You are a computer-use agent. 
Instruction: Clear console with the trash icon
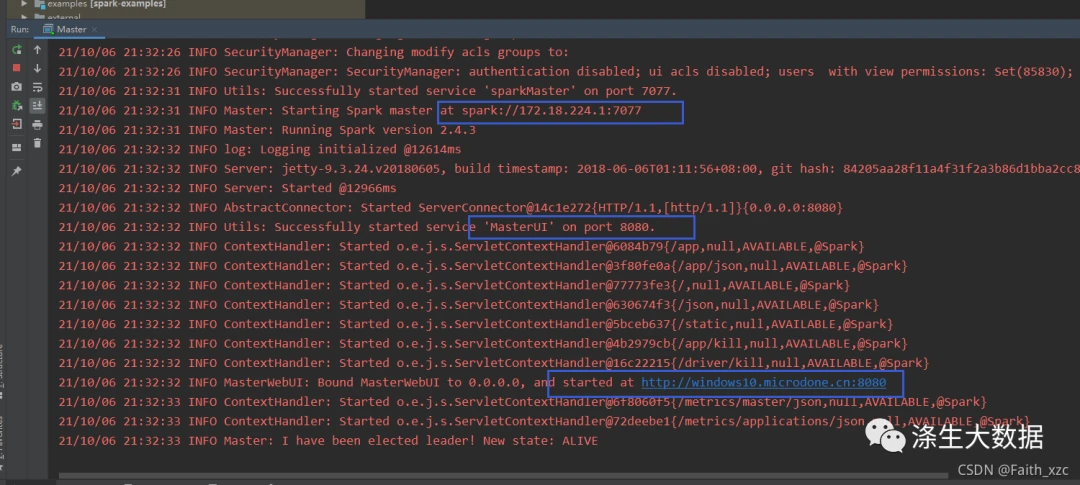pos(37,143)
